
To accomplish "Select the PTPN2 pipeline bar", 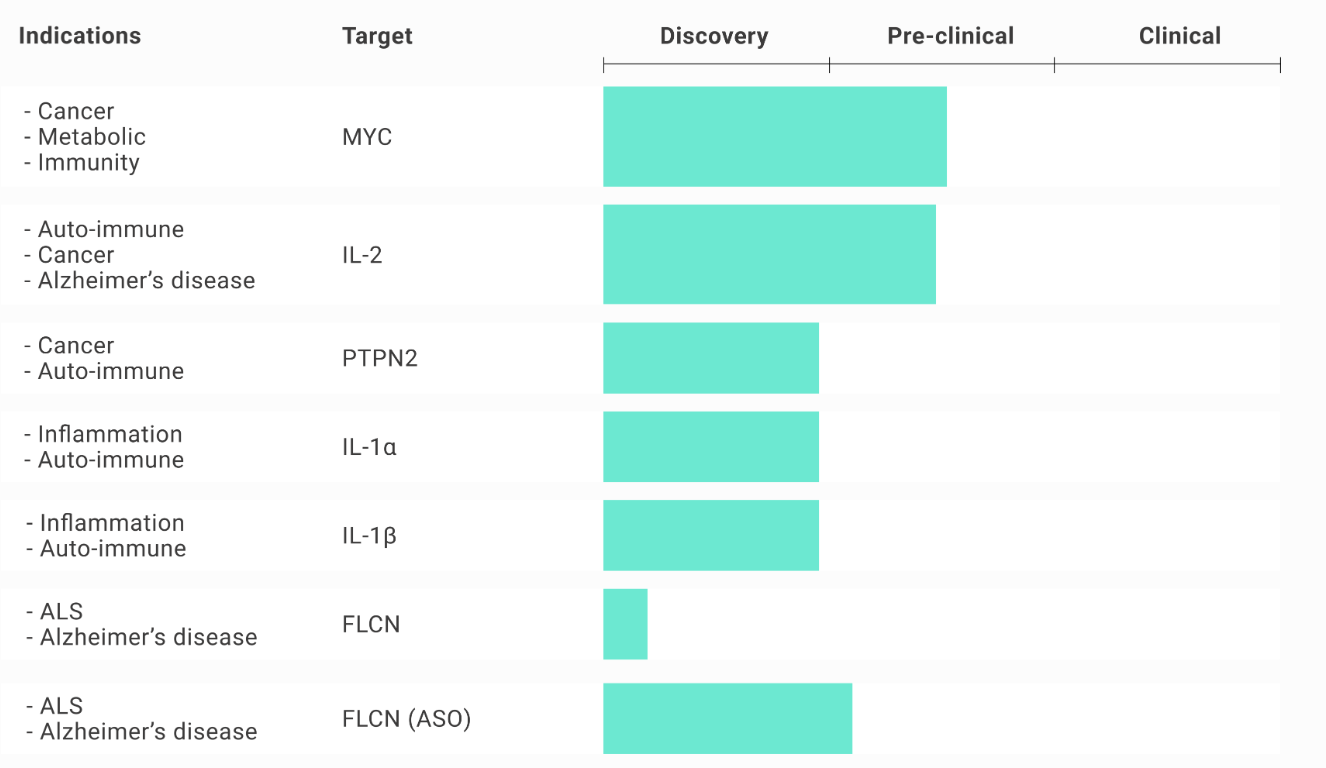I will click(x=711, y=358).
